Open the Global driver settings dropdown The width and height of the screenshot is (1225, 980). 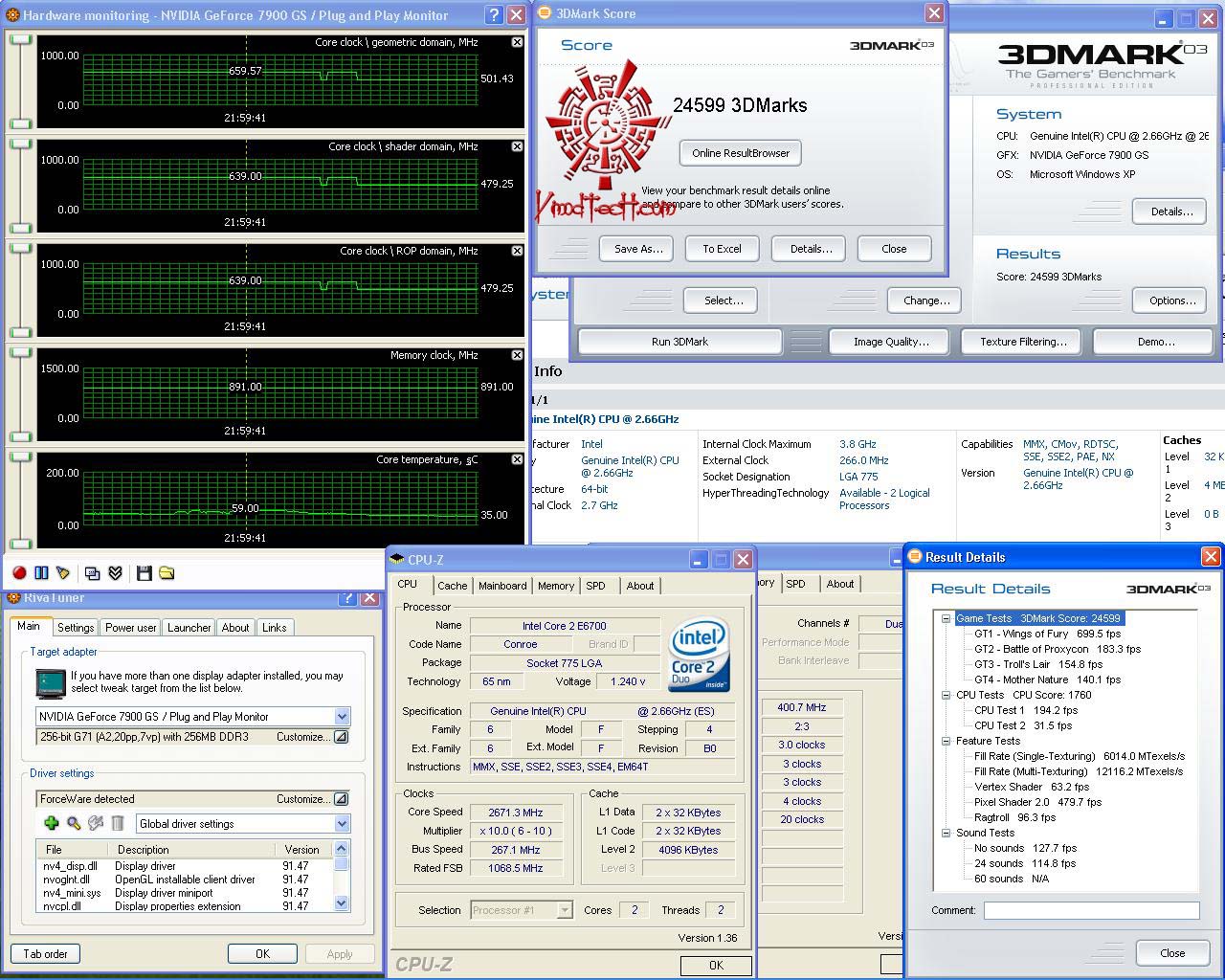coord(342,824)
